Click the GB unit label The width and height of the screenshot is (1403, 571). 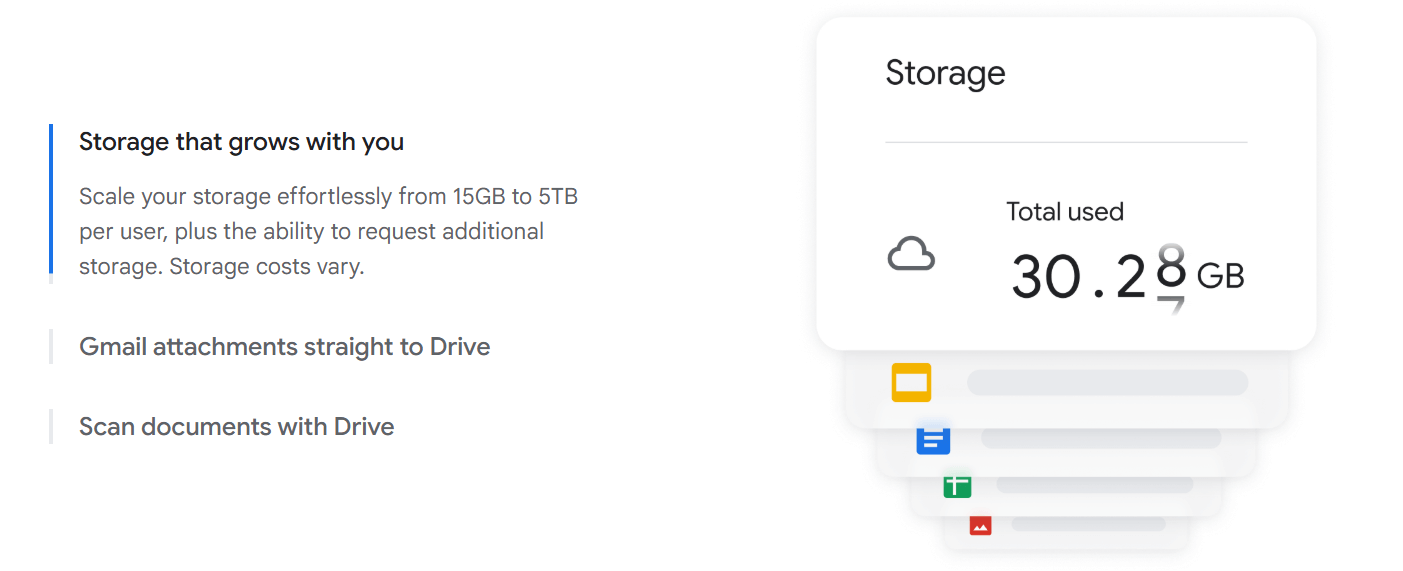coord(1221,276)
